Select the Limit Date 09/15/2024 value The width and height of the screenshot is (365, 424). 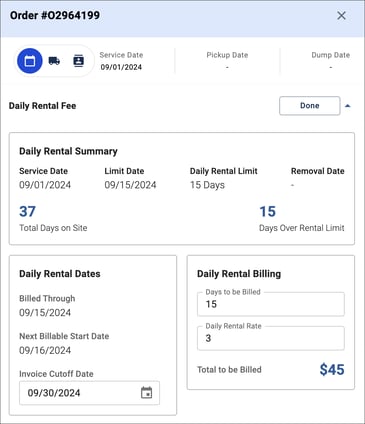(130, 185)
